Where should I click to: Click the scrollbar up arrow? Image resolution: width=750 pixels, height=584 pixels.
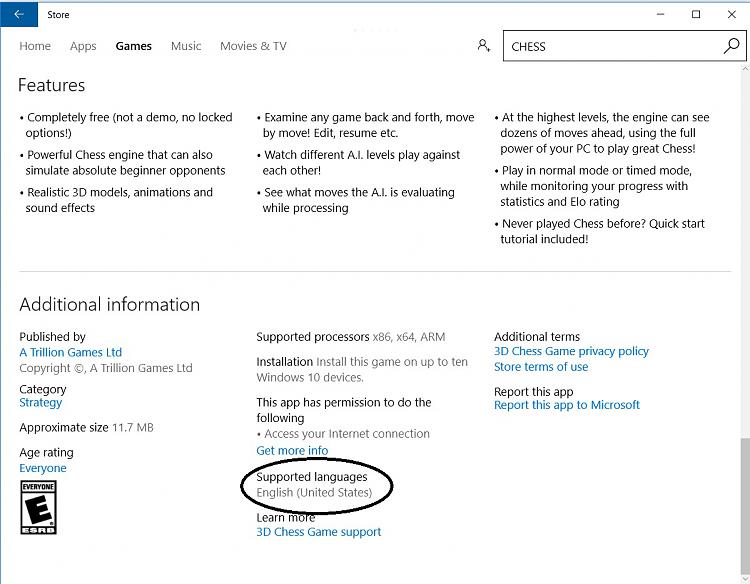pyautogui.click(x=745, y=68)
